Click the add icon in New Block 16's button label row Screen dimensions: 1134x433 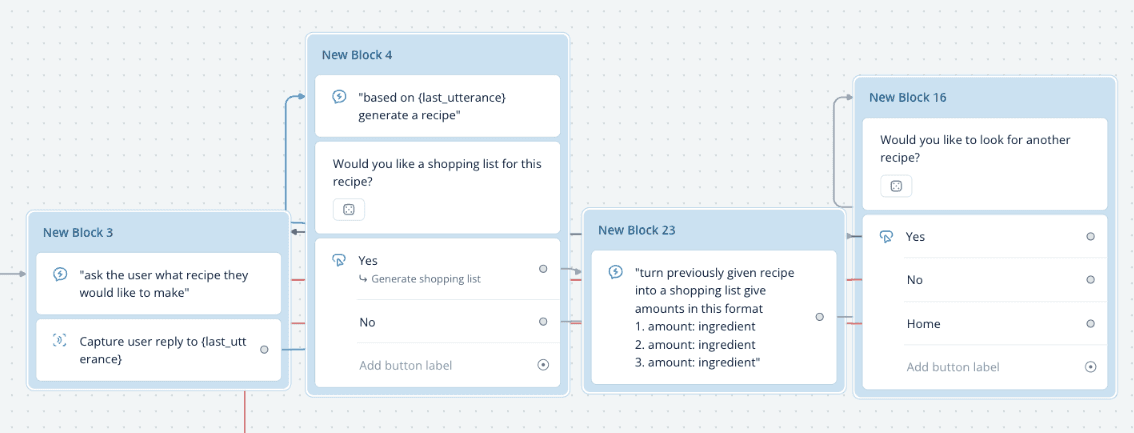coord(1090,367)
